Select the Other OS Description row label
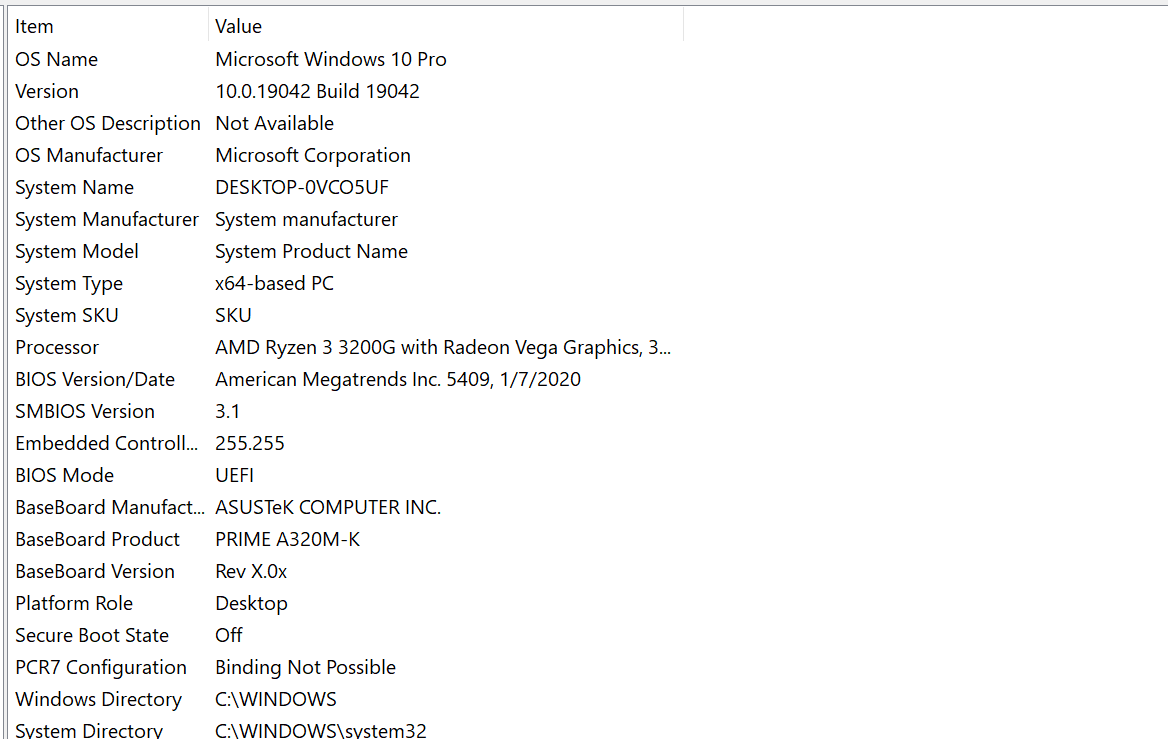Viewport: 1168px width, 739px height. click(x=108, y=124)
